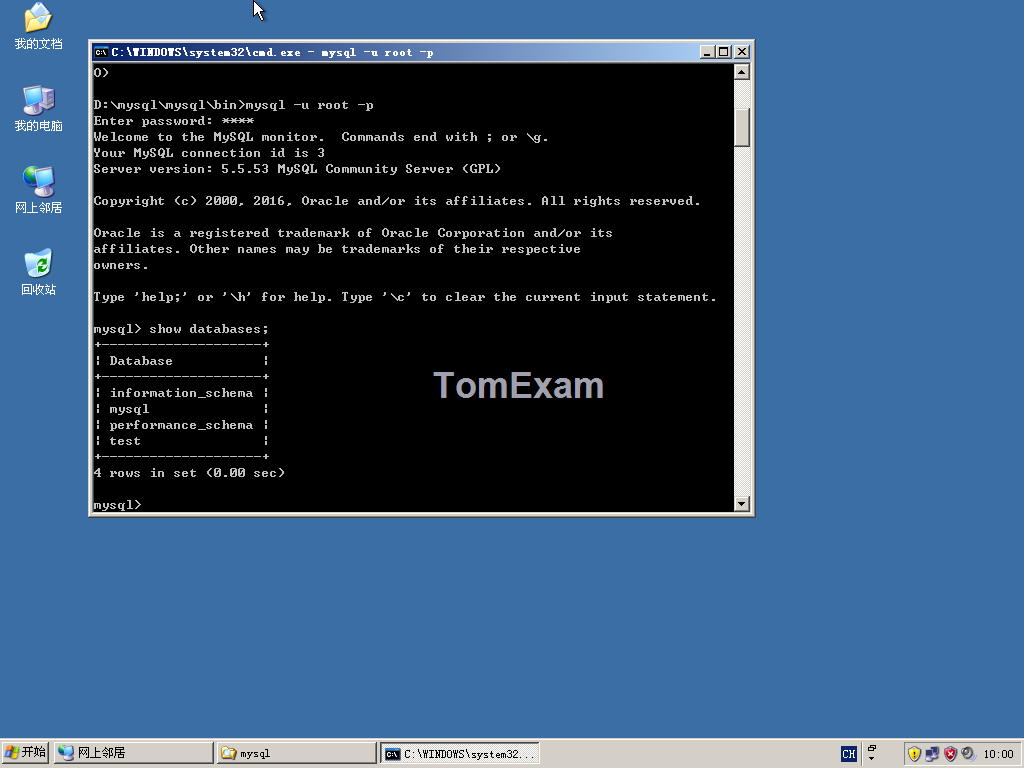The width and height of the screenshot is (1024, 768).
Task: Click the 'Server version: 5.5.53' line
Action: 297,168
